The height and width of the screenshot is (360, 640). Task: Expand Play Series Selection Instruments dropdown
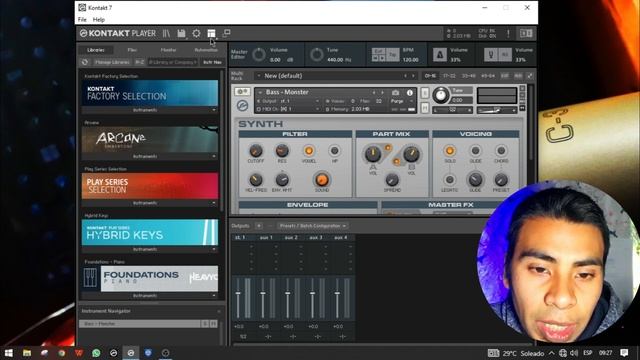pyautogui.click(x=149, y=203)
